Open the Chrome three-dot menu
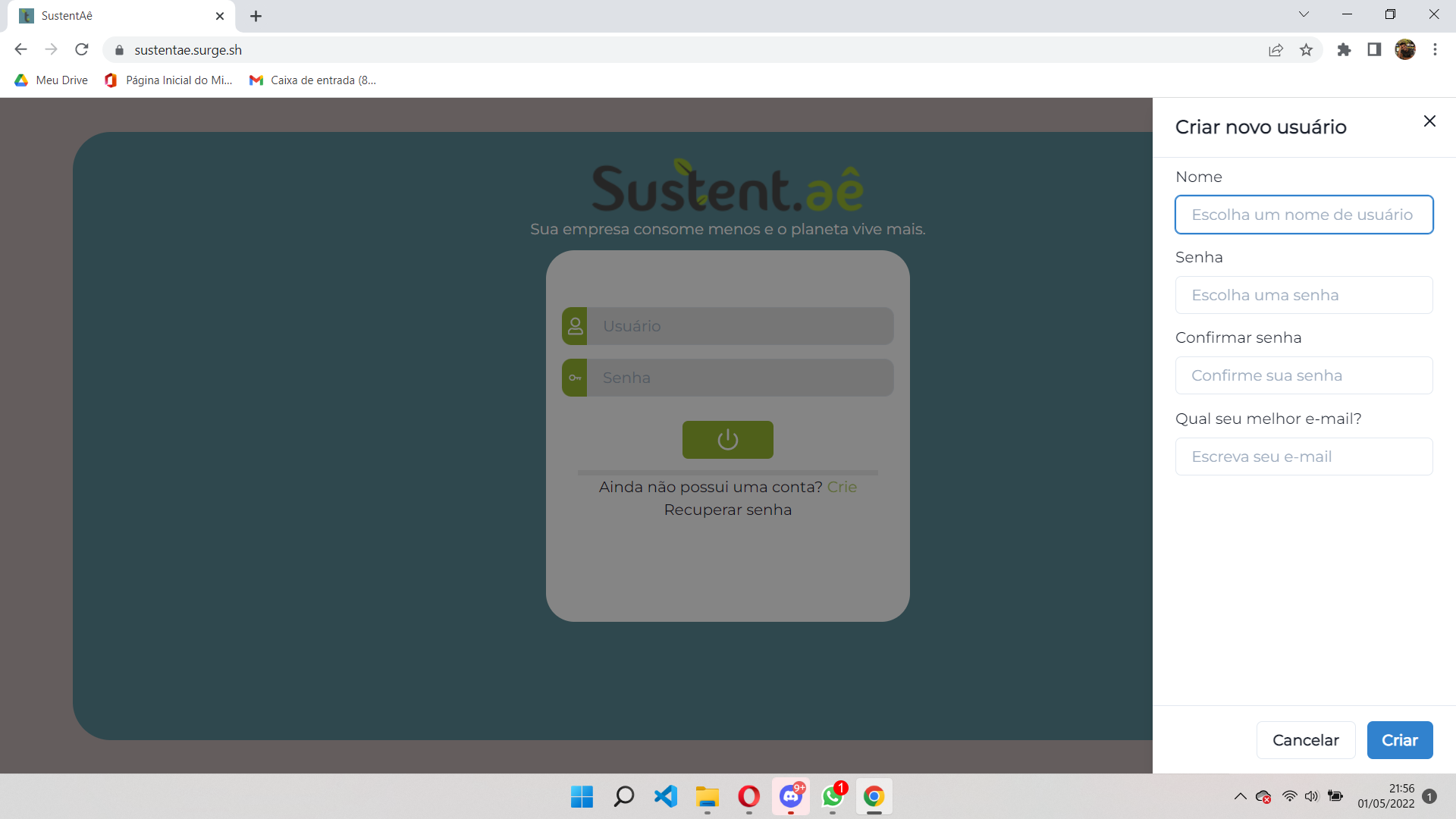The height and width of the screenshot is (819, 1456). tap(1435, 50)
